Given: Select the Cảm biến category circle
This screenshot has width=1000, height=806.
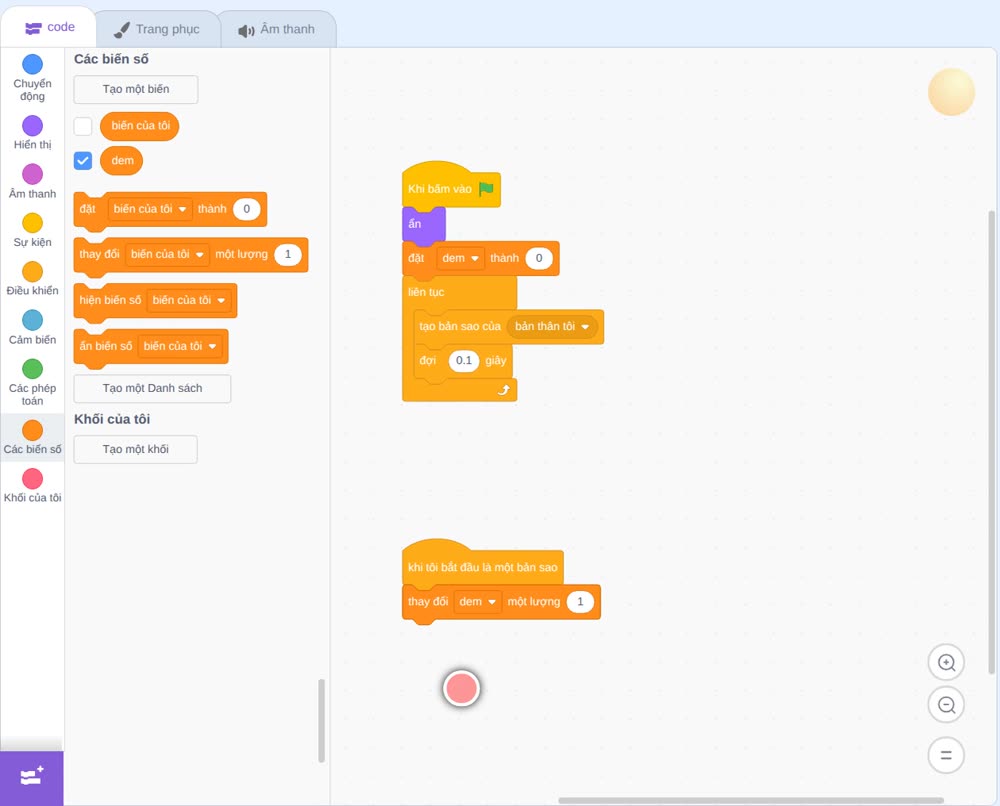Looking at the screenshot, I should click(33, 320).
